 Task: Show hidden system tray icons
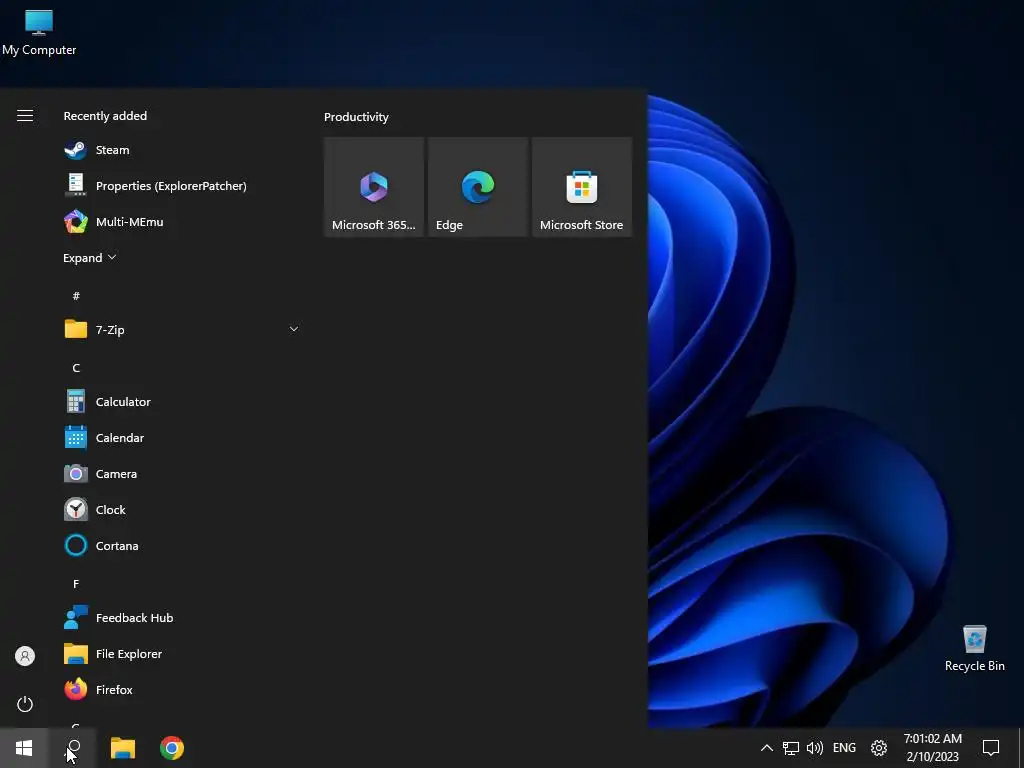click(x=767, y=748)
